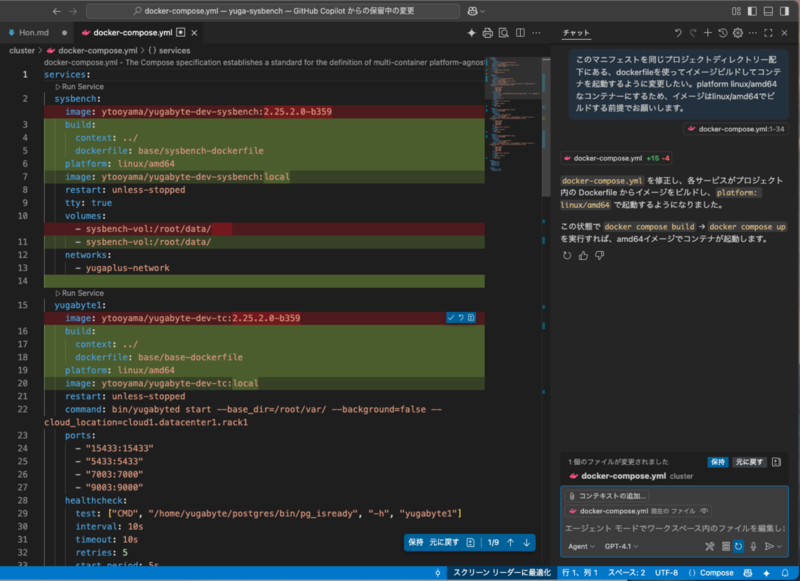Toggle the bottom panel visibility
The height and width of the screenshot is (581, 800).
coord(768,11)
